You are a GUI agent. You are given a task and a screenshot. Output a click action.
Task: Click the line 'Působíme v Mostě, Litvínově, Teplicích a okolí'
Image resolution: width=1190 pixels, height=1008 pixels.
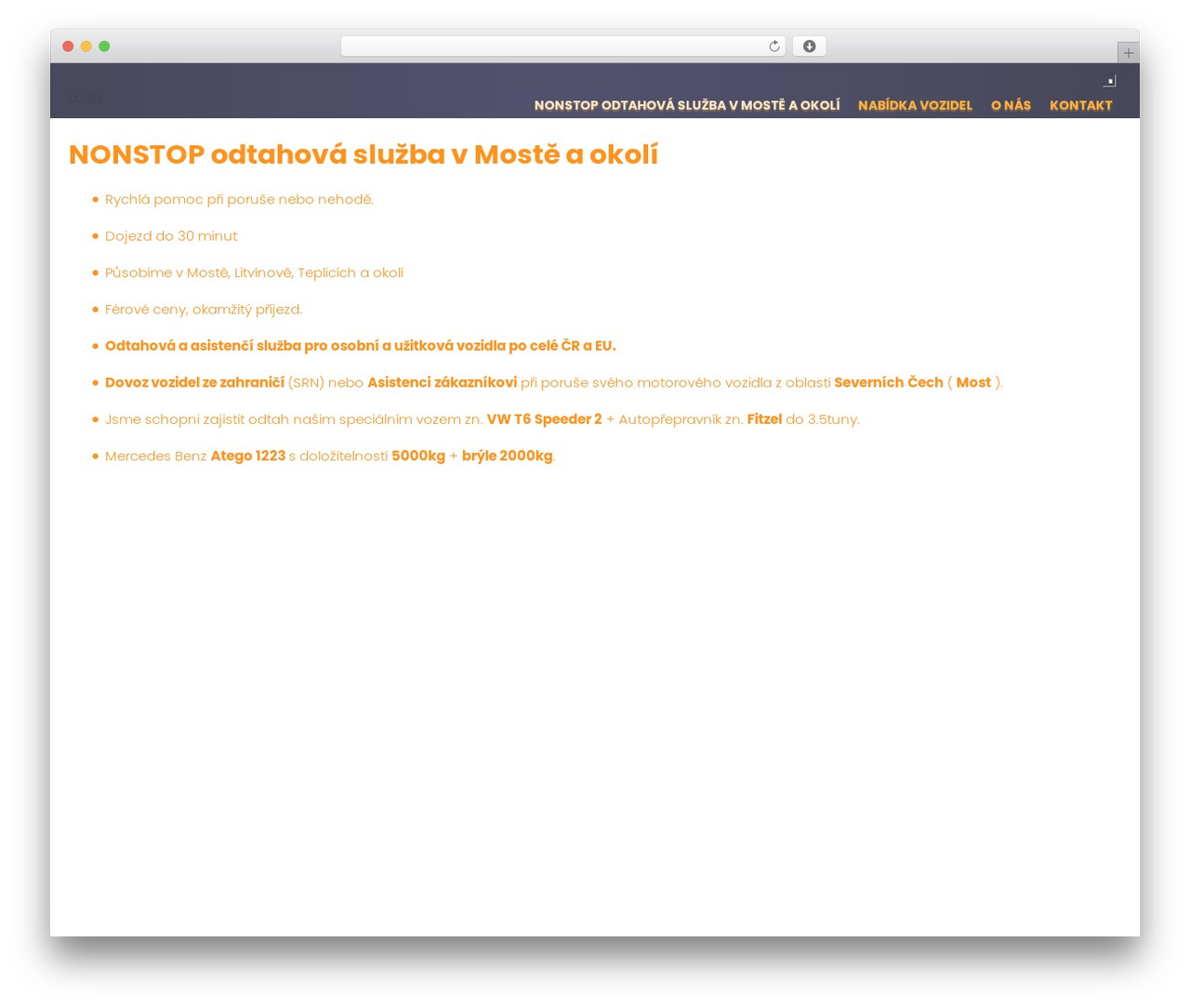(254, 272)
